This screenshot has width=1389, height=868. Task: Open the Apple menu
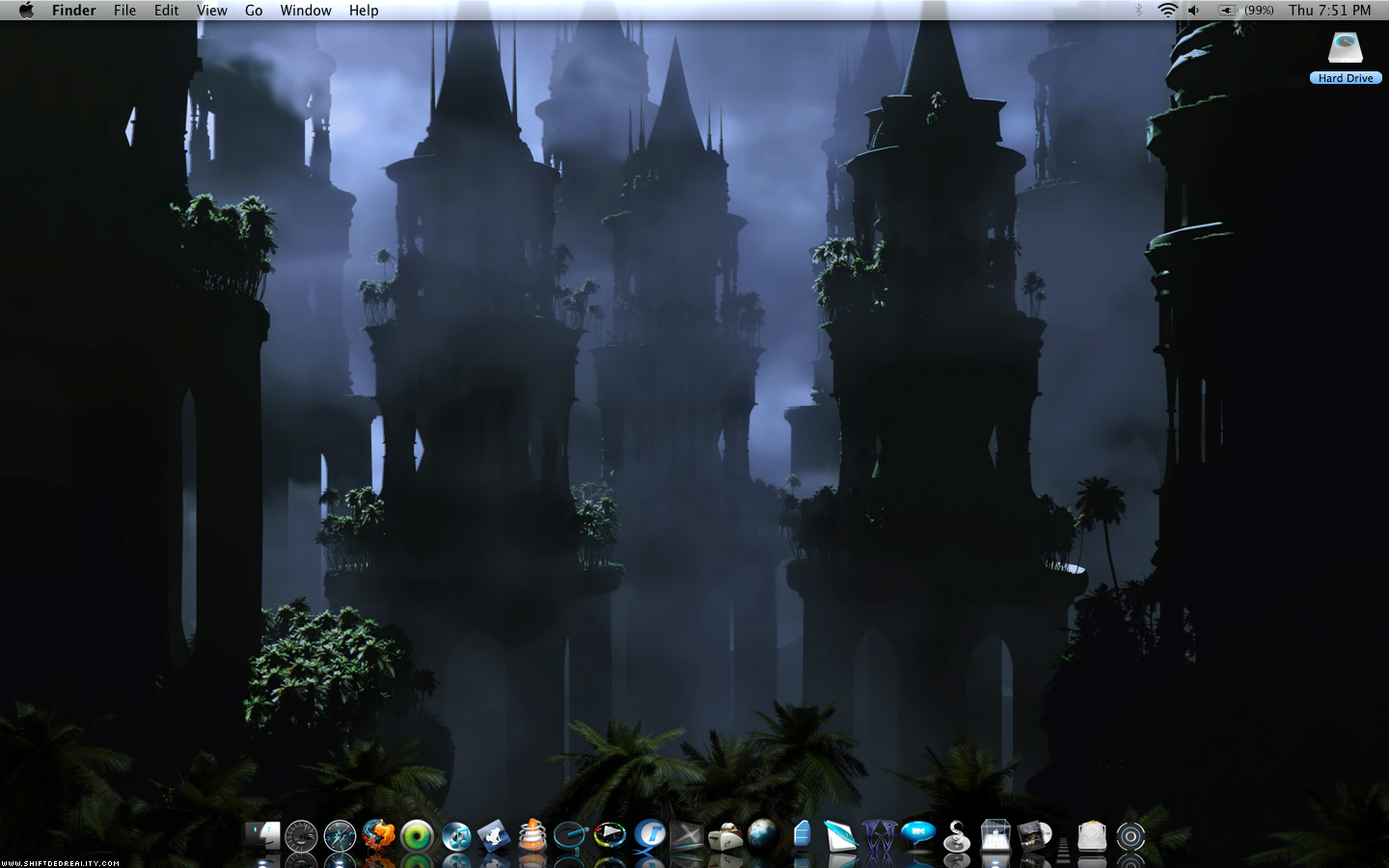(26, 11)
